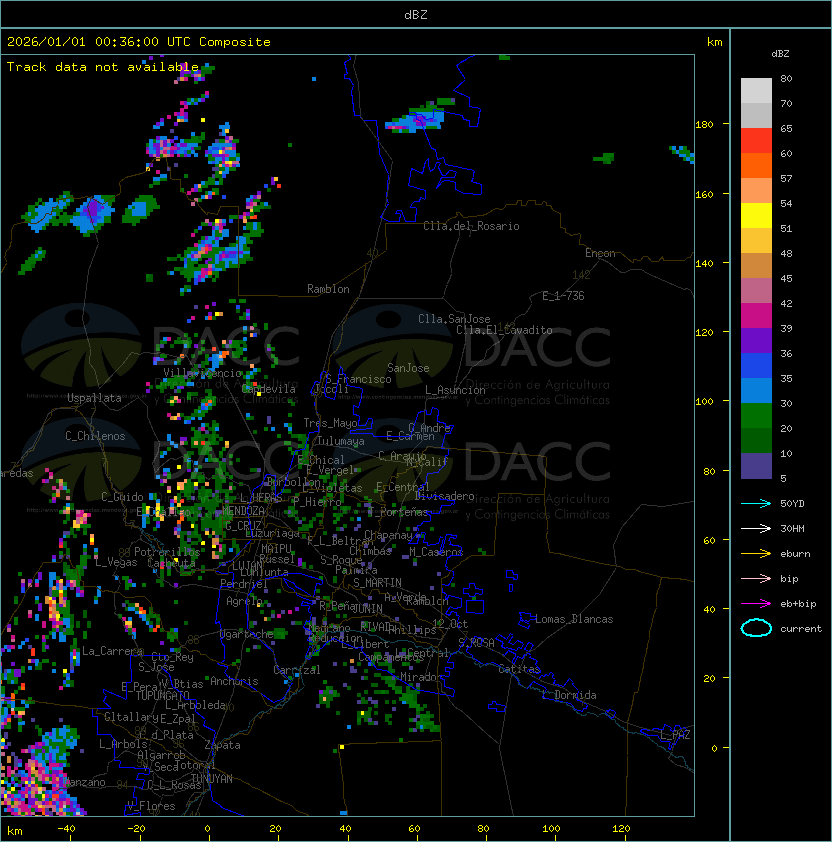The height and width of the screenshot is (842, 832).
Task: Select the Encon location label
Action: [600, 253]
